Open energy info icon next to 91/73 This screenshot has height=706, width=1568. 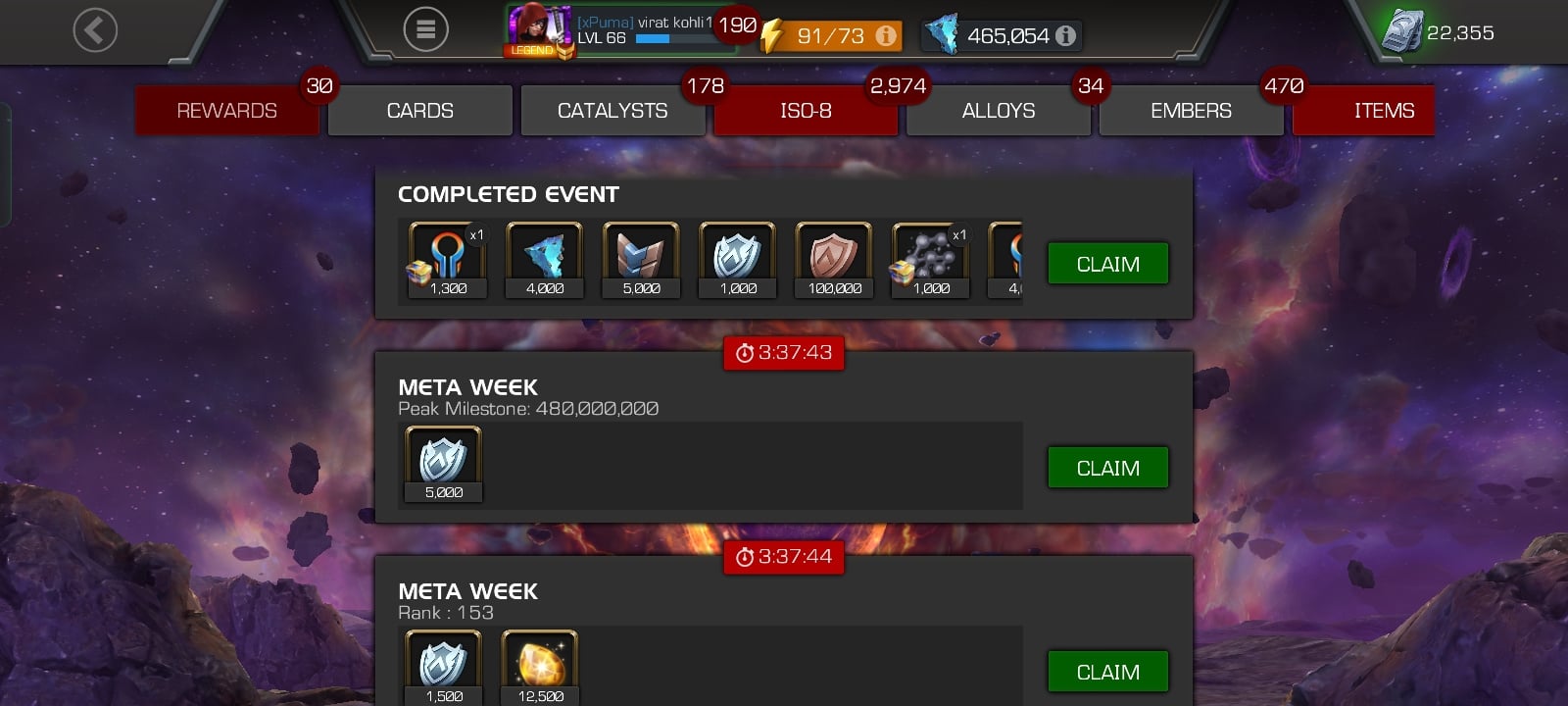[x=886, y=36]
